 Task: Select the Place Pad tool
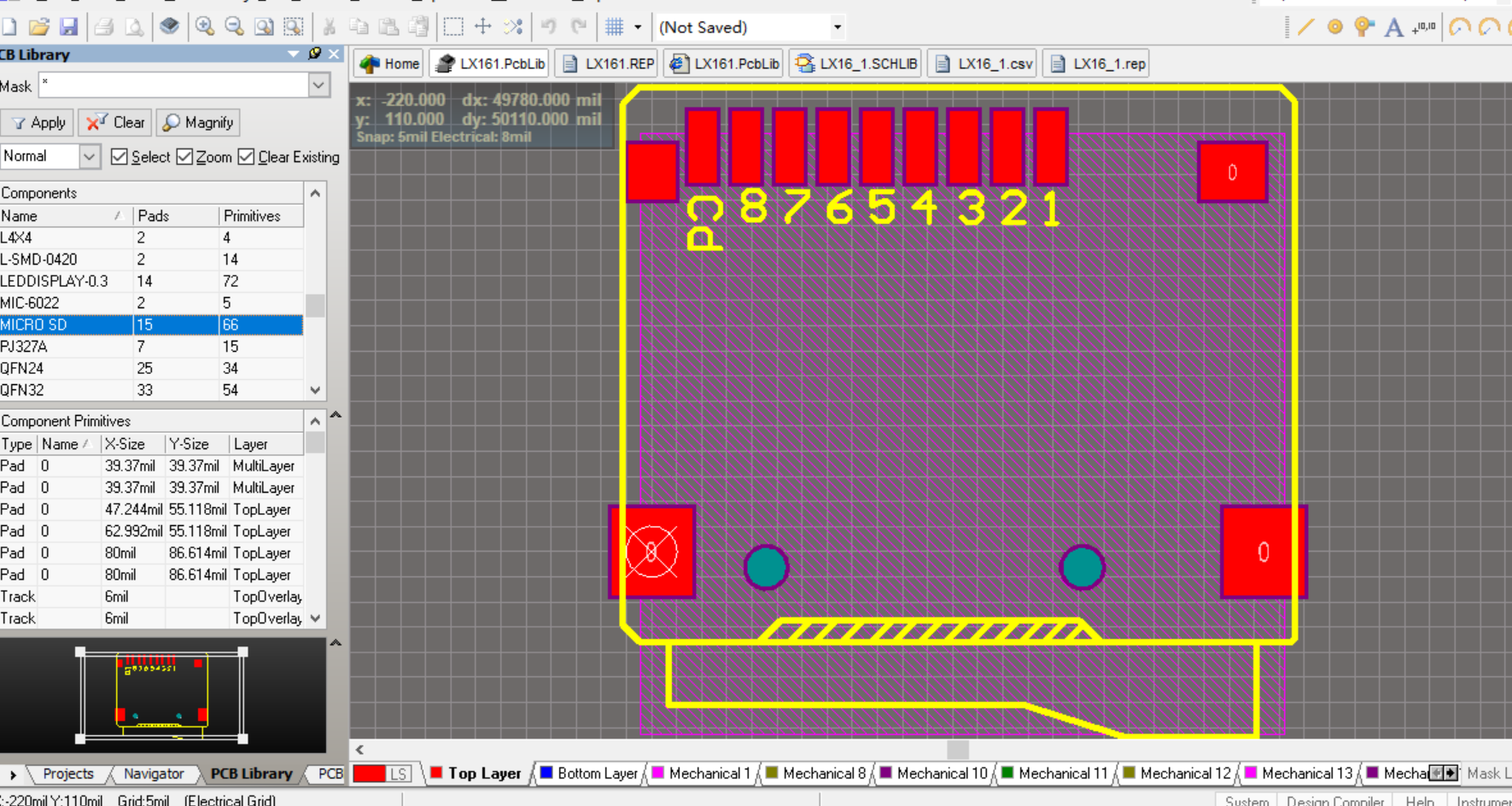[1335, 27]
